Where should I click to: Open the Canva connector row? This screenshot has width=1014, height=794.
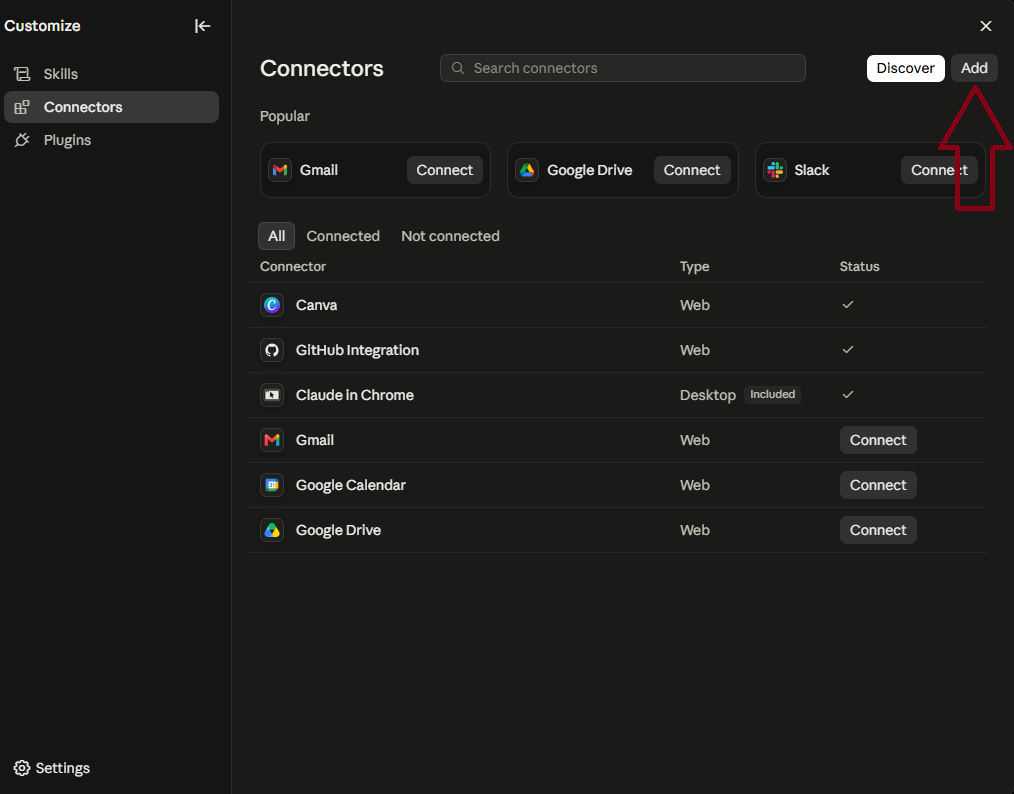coord(618,305)
